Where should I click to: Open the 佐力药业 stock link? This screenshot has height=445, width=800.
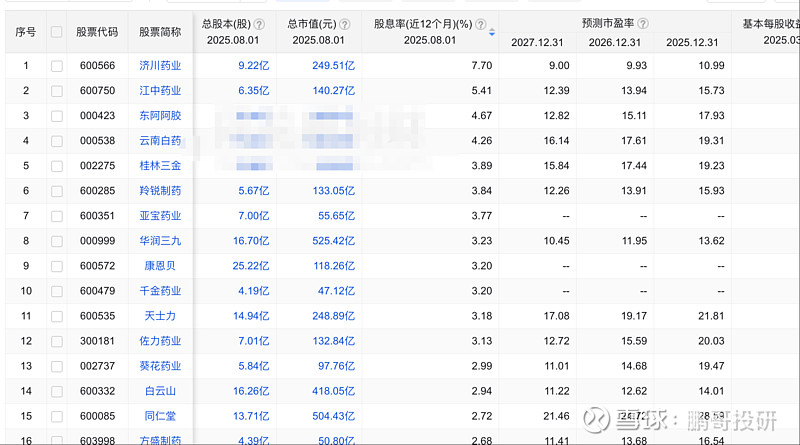click(160, 340)
